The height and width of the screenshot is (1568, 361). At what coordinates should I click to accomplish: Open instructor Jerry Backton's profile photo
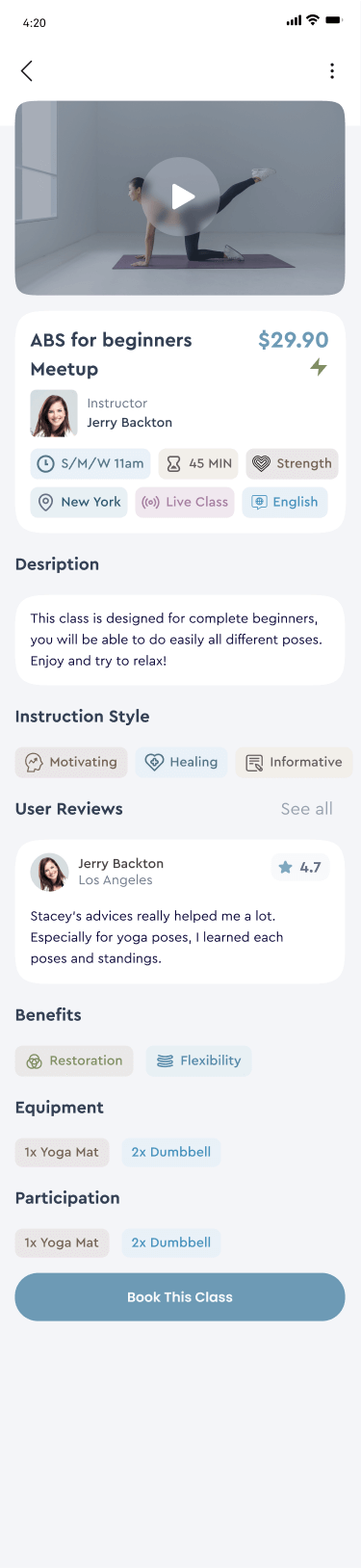click(x=54, y=413)
